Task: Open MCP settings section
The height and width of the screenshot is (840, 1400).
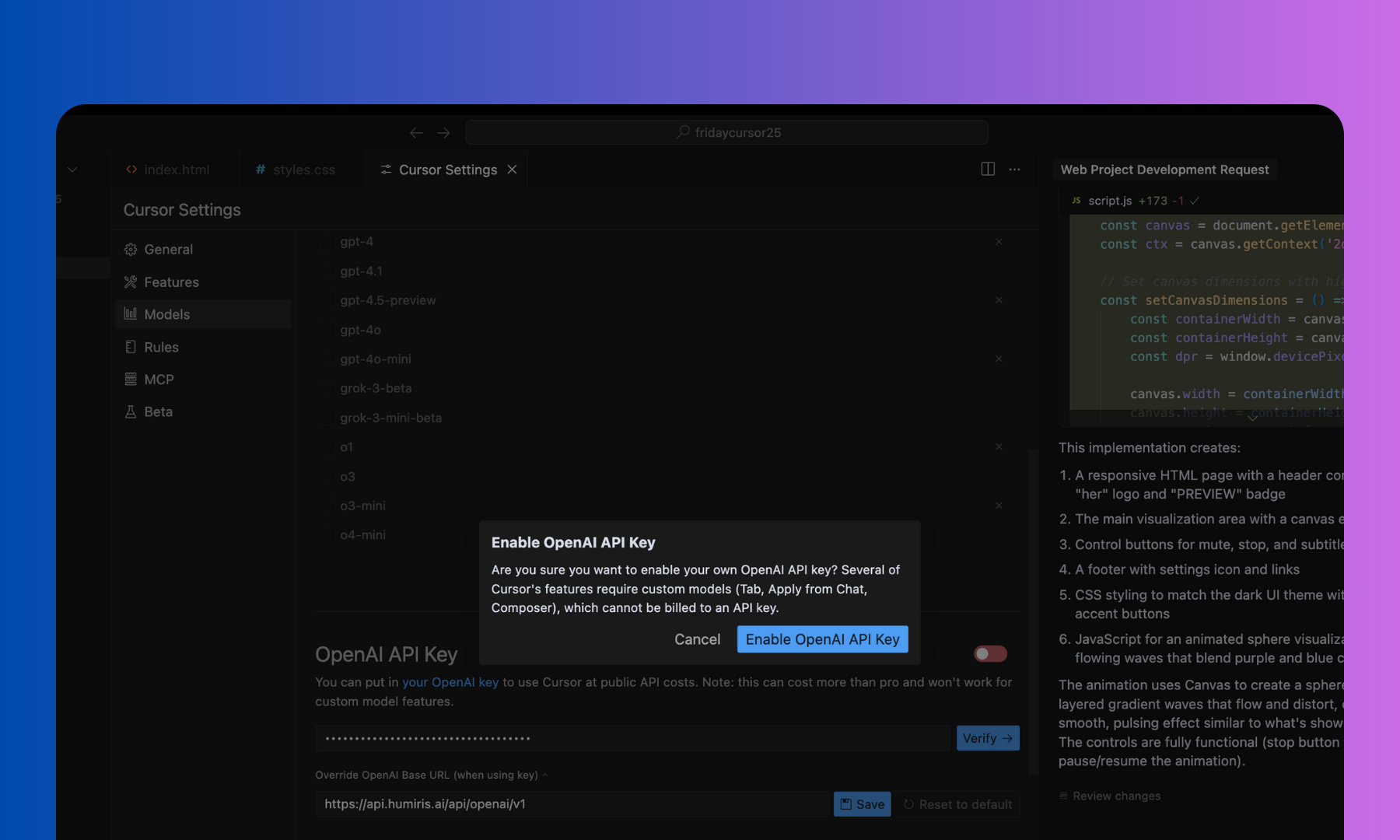Action: point(204,380)
